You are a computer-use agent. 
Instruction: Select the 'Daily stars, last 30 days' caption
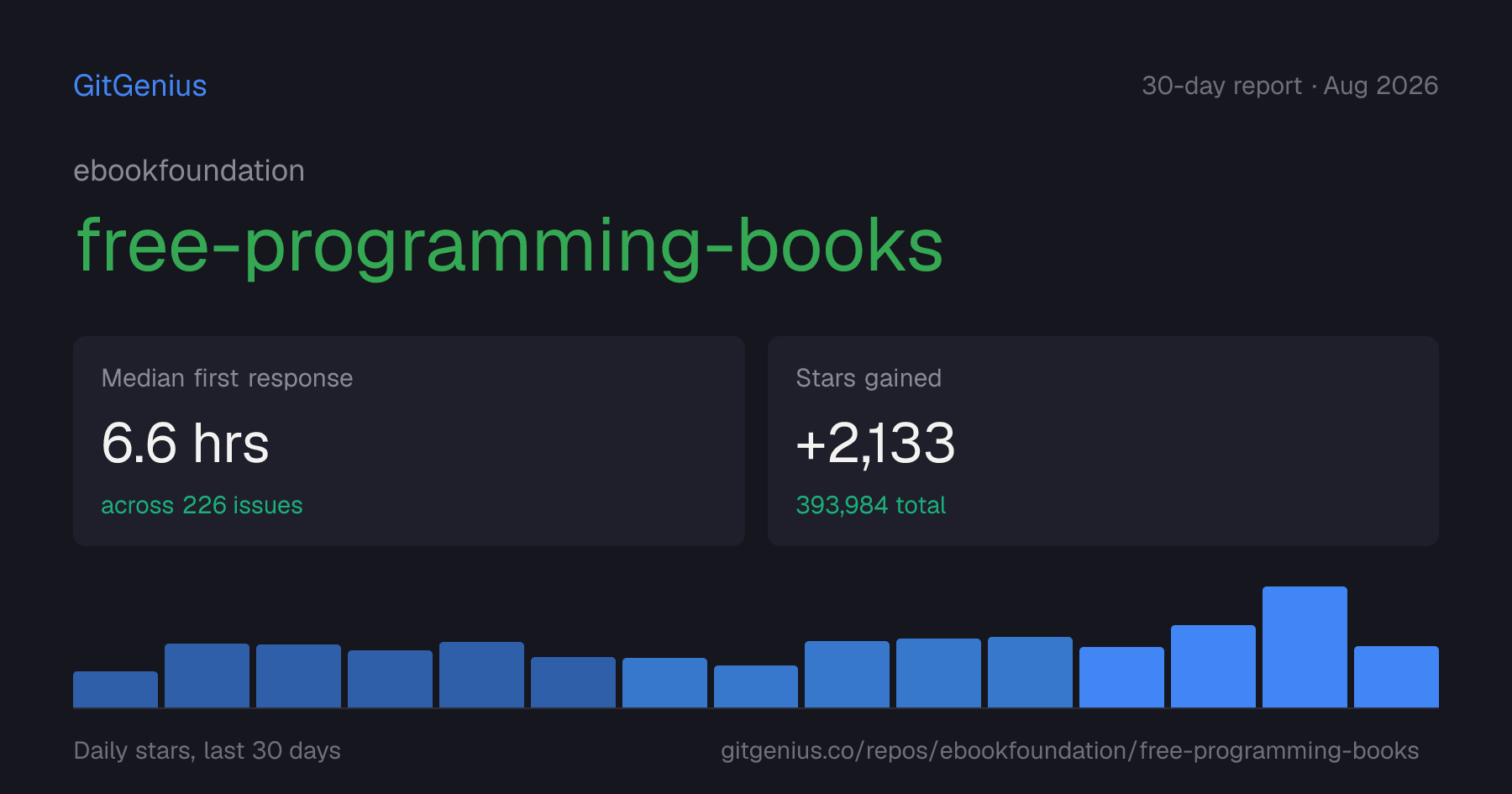207,750
